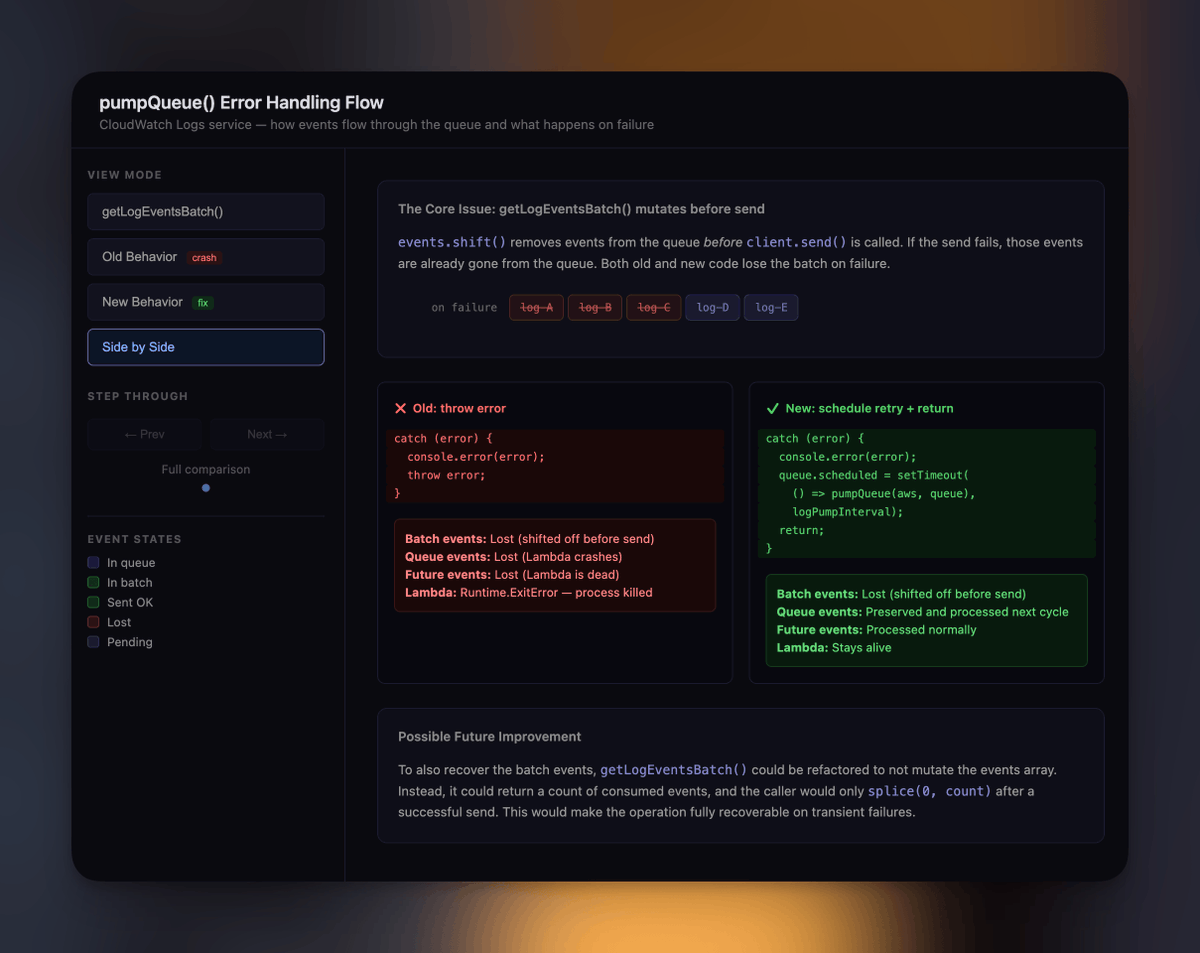Click the 'return;' code line
This screenshot has width=1200, height=953.
click(x=802, y=530)
